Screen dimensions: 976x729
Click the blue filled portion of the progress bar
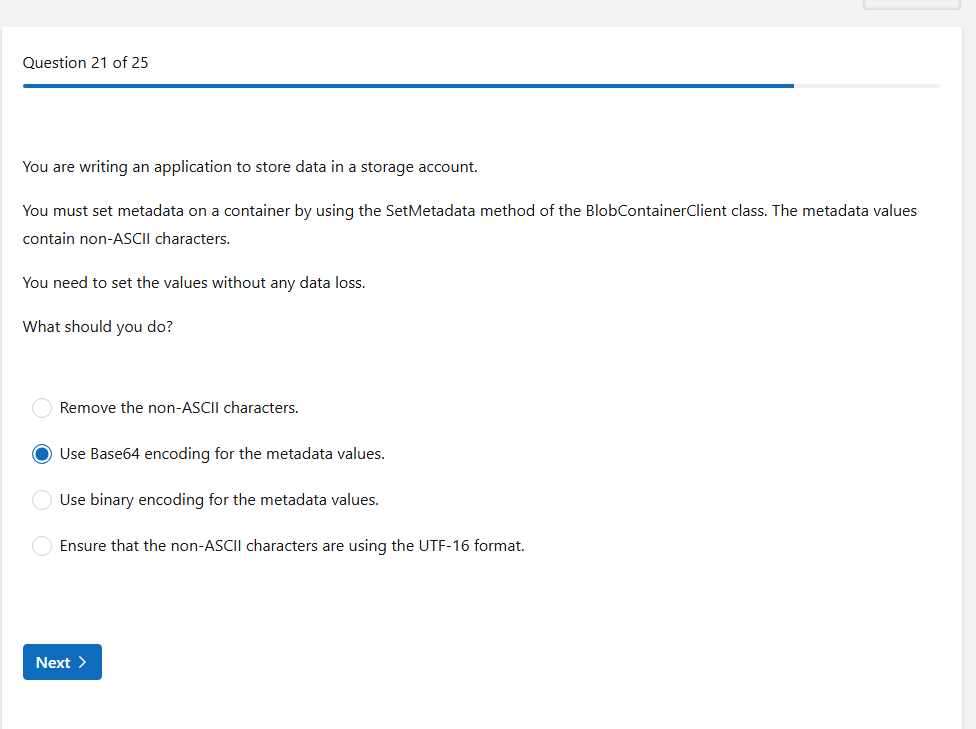pos(400,86)
